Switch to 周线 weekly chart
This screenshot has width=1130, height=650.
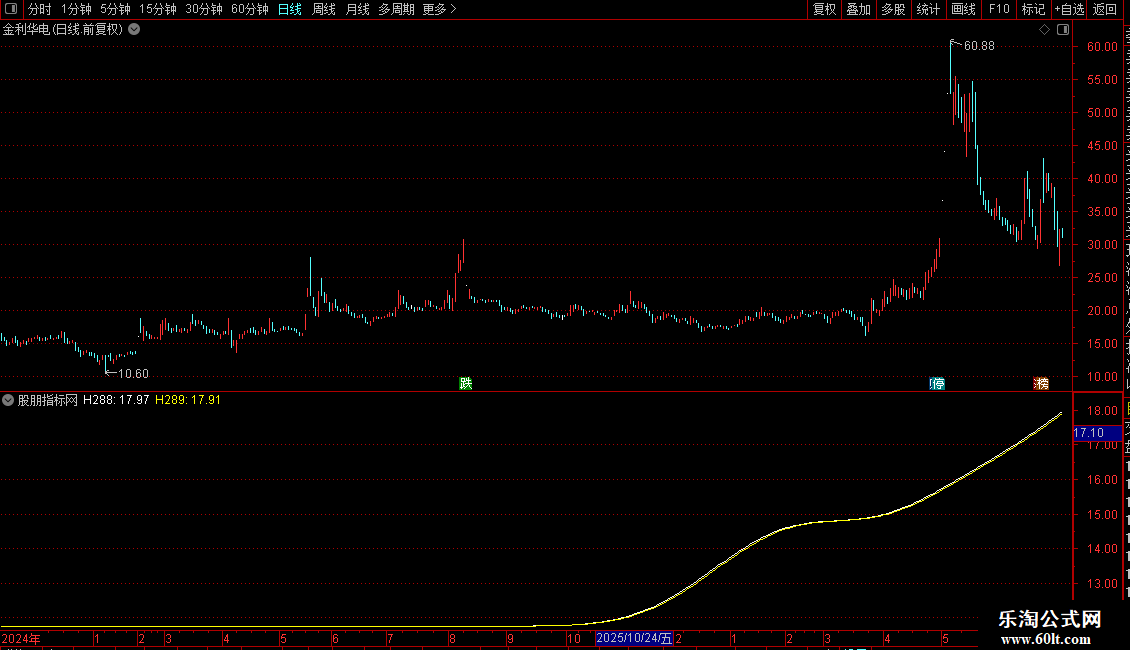pos(324,9)
